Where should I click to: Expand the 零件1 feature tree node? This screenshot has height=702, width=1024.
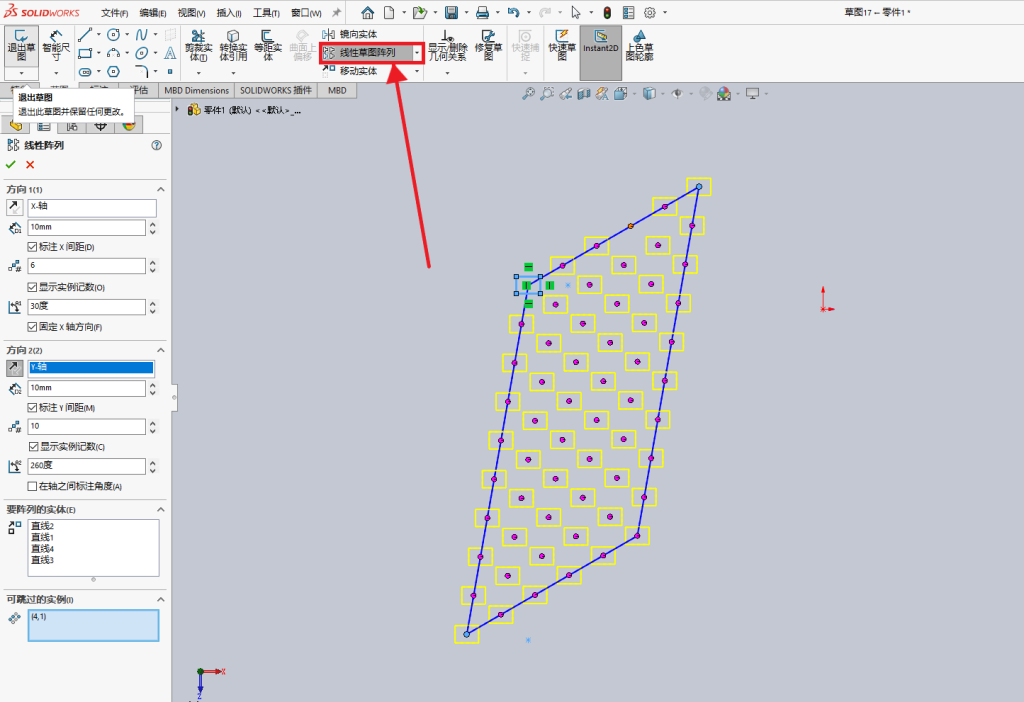[178, 110]
